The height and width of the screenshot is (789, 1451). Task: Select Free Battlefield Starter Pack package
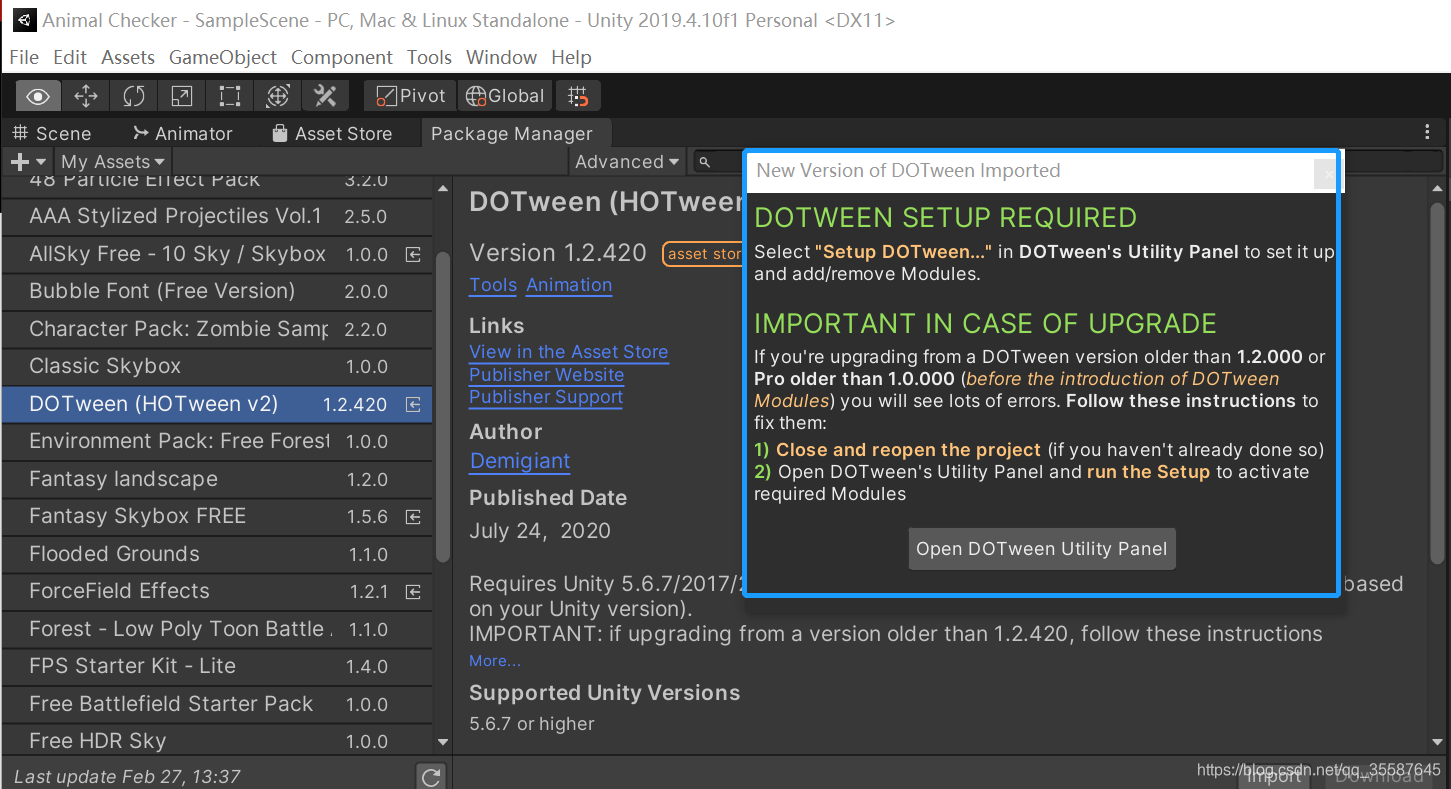tap(217, 704)
